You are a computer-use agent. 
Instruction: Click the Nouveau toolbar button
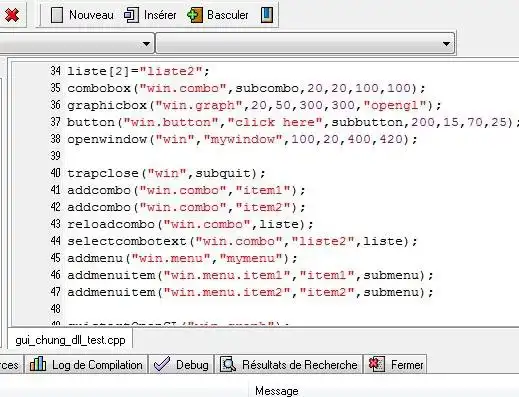click(x=82, y=15)
